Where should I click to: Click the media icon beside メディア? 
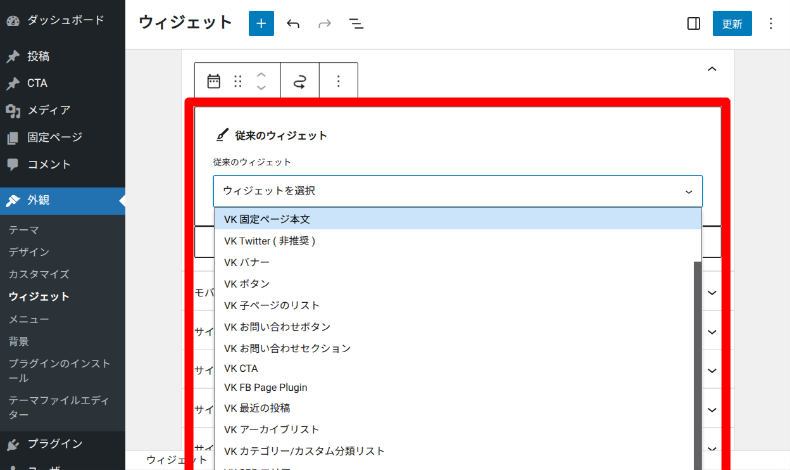tap(13, 111)
